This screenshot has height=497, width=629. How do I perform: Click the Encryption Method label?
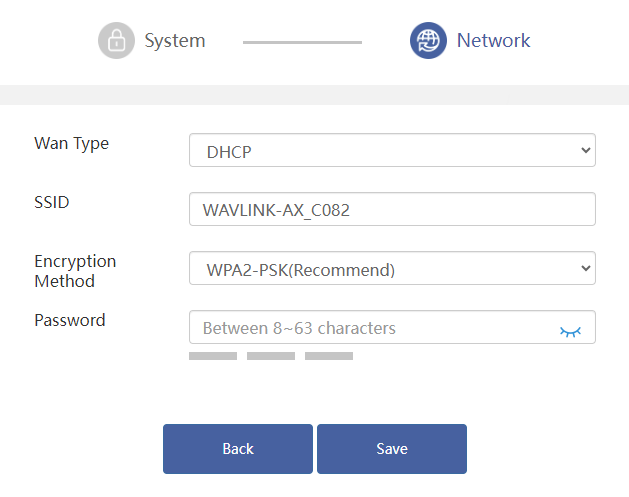(x=75, y=271)
